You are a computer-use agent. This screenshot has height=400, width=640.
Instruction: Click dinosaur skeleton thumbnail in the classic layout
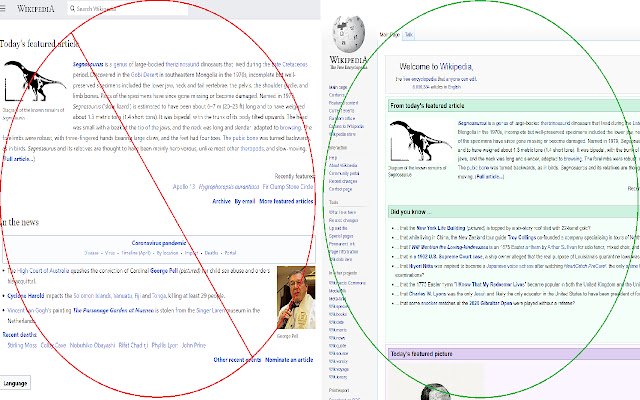420,141
